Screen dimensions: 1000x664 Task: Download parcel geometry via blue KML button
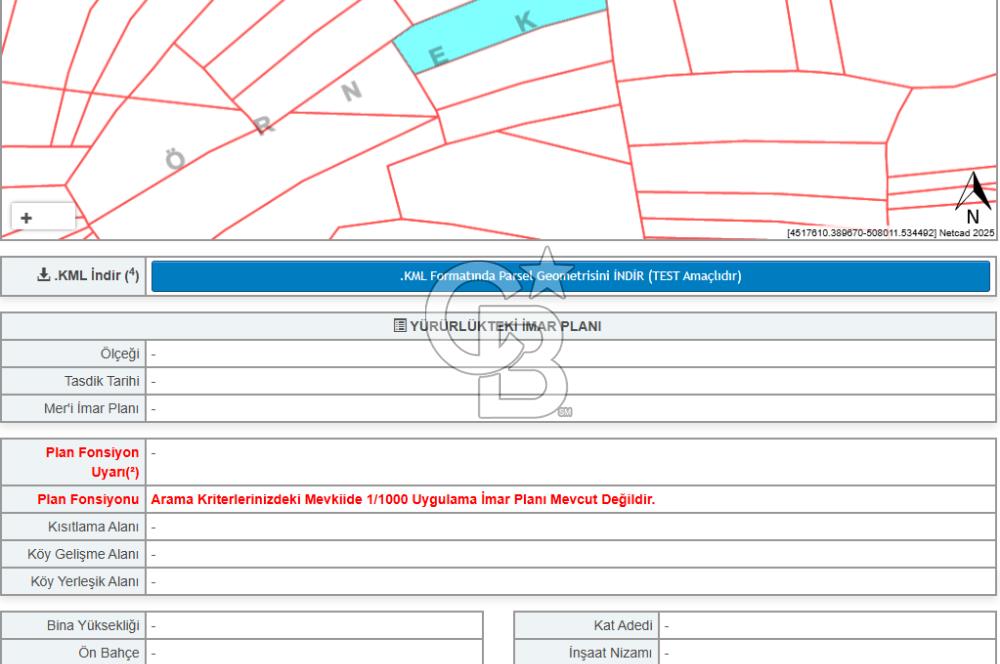pos(570,276)
